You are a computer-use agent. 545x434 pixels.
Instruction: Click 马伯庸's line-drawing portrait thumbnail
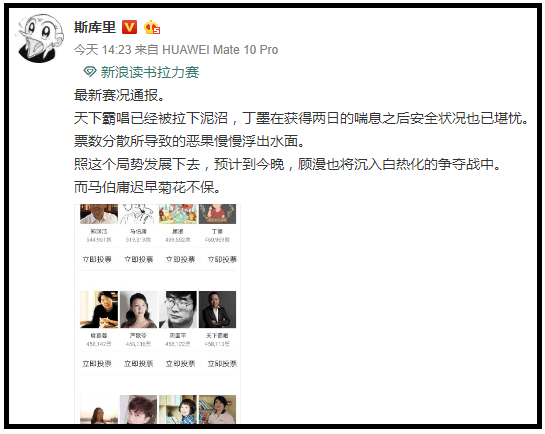click(138, 214)
